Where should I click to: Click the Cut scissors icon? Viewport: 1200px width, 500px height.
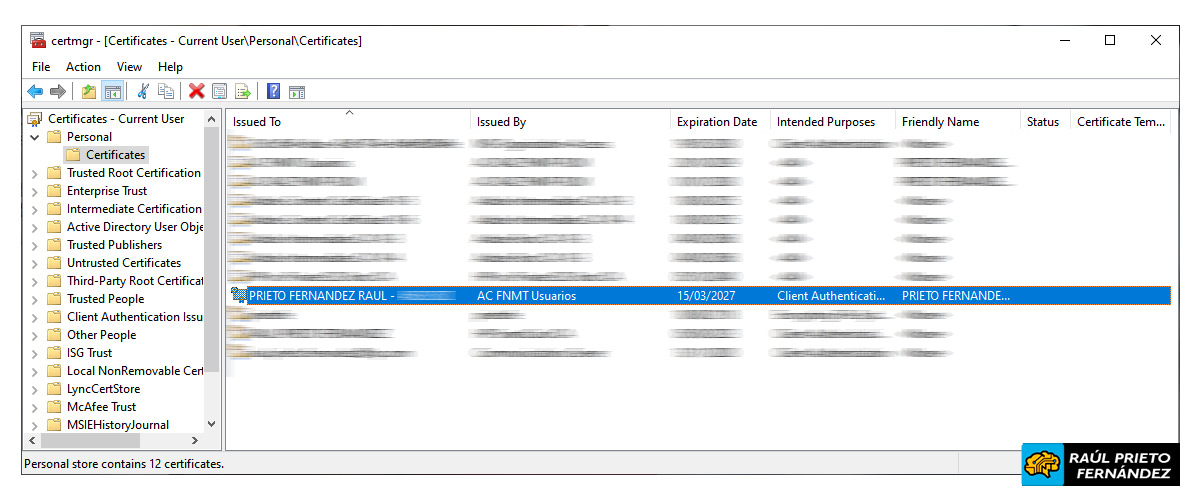pyautogui.click(x=143, y=92)
